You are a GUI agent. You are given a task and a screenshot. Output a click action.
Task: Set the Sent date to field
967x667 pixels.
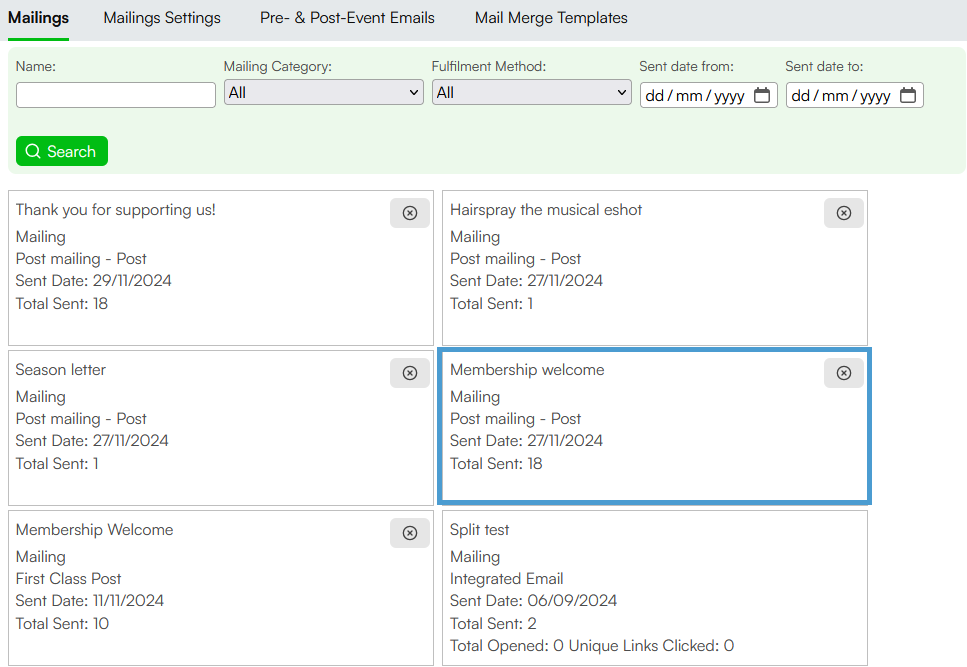855,95
